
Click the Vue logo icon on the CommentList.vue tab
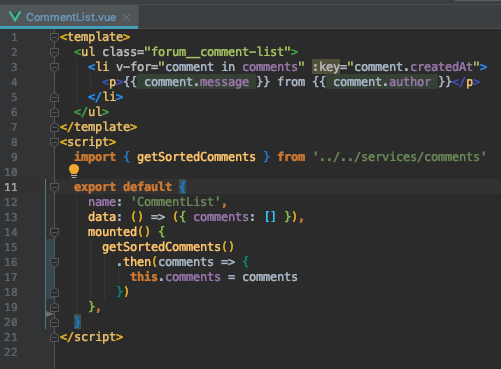point(15,16)
